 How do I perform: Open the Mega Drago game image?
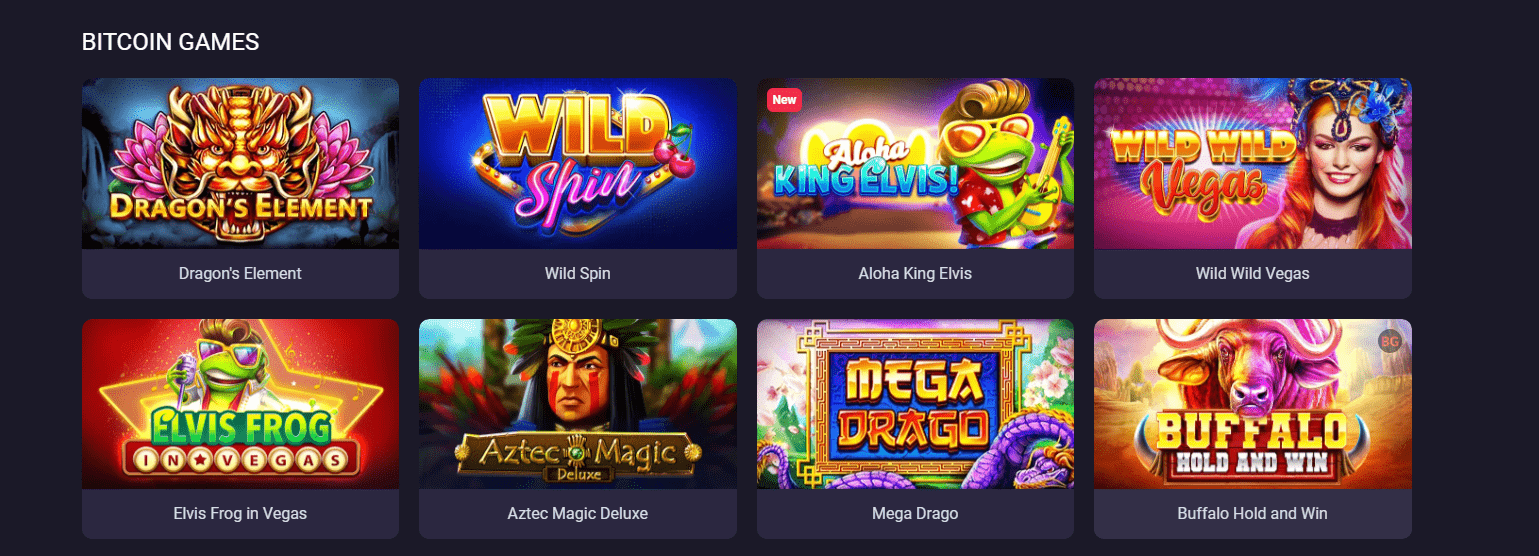click(x=915, y=404)
